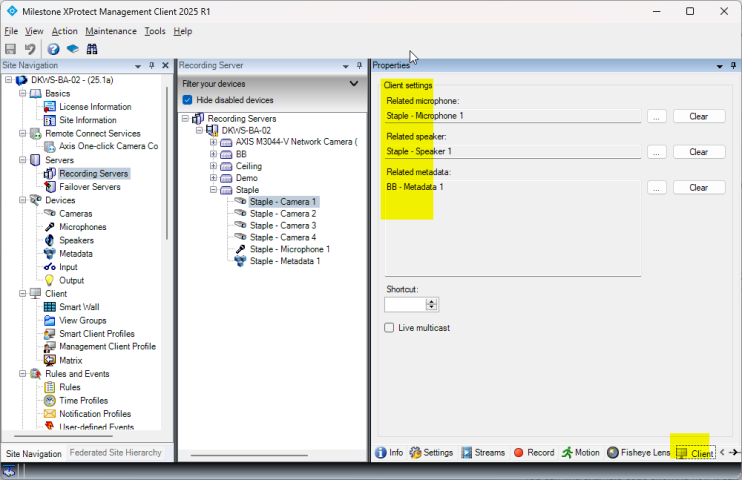742x480 pixels.
Task: Uncheck Hide disabled devices
Action: pyautogui.click(x=188, y=100)
